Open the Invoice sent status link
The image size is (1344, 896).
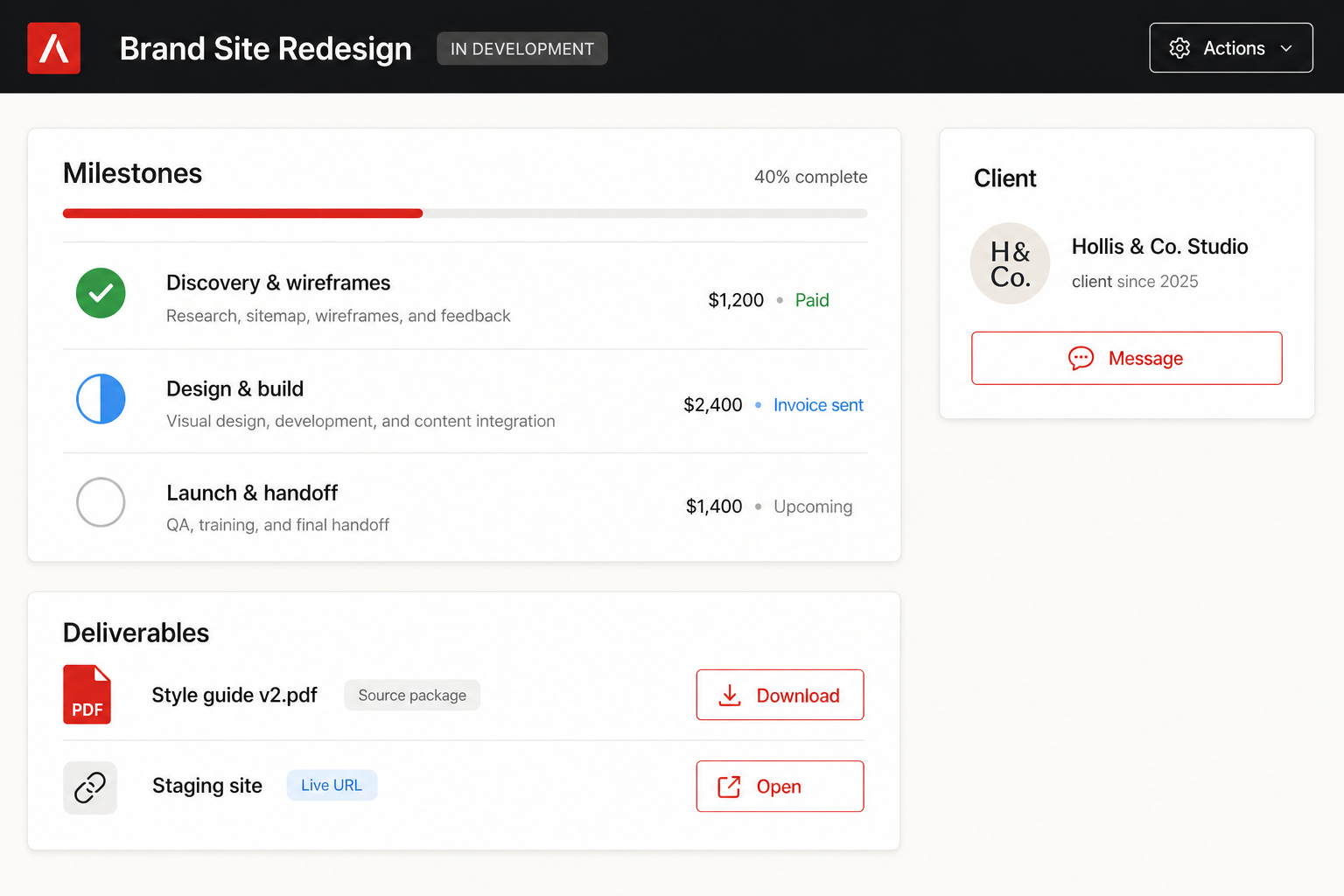(x=818, y=405)
